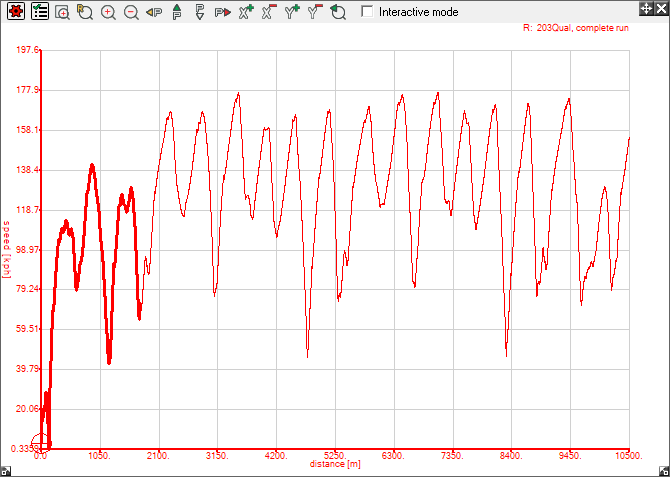Click the zoom out magnifier icon
Screen dimensions: 670x477
coord(131,12)
